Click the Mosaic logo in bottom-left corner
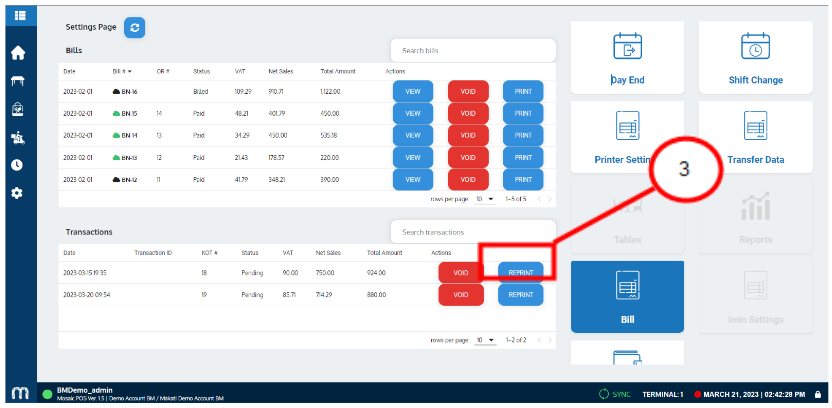The width and height of the screenshot is (832, 408). [20, 394]
